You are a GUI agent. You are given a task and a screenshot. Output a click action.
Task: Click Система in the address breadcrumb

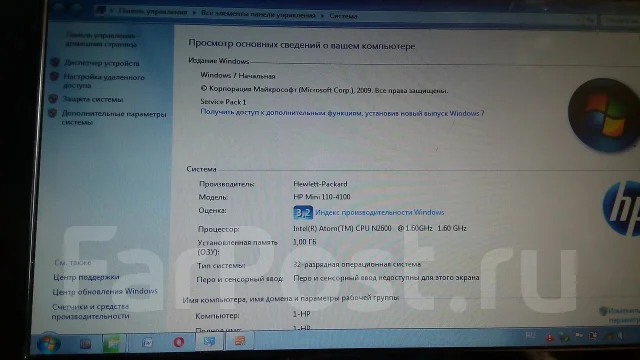tap(343, 16)
